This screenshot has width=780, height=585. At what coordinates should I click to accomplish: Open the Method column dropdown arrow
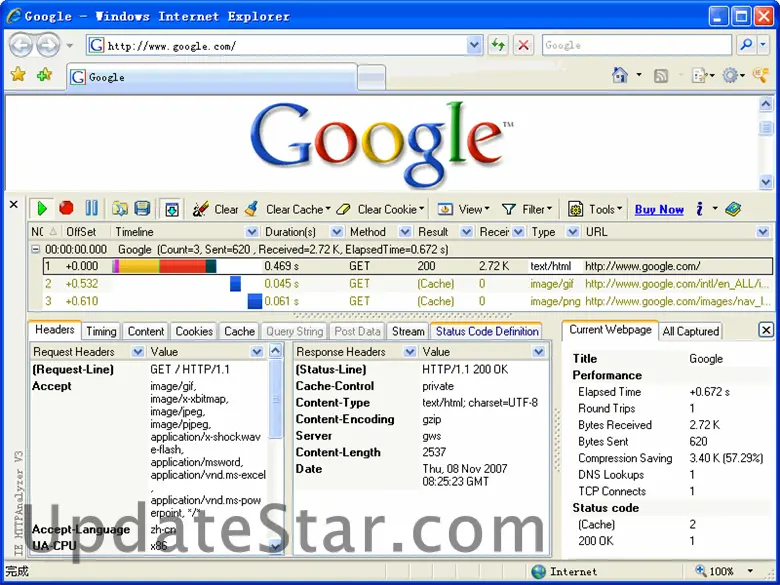pyautogui.click(x=405, y=232)
